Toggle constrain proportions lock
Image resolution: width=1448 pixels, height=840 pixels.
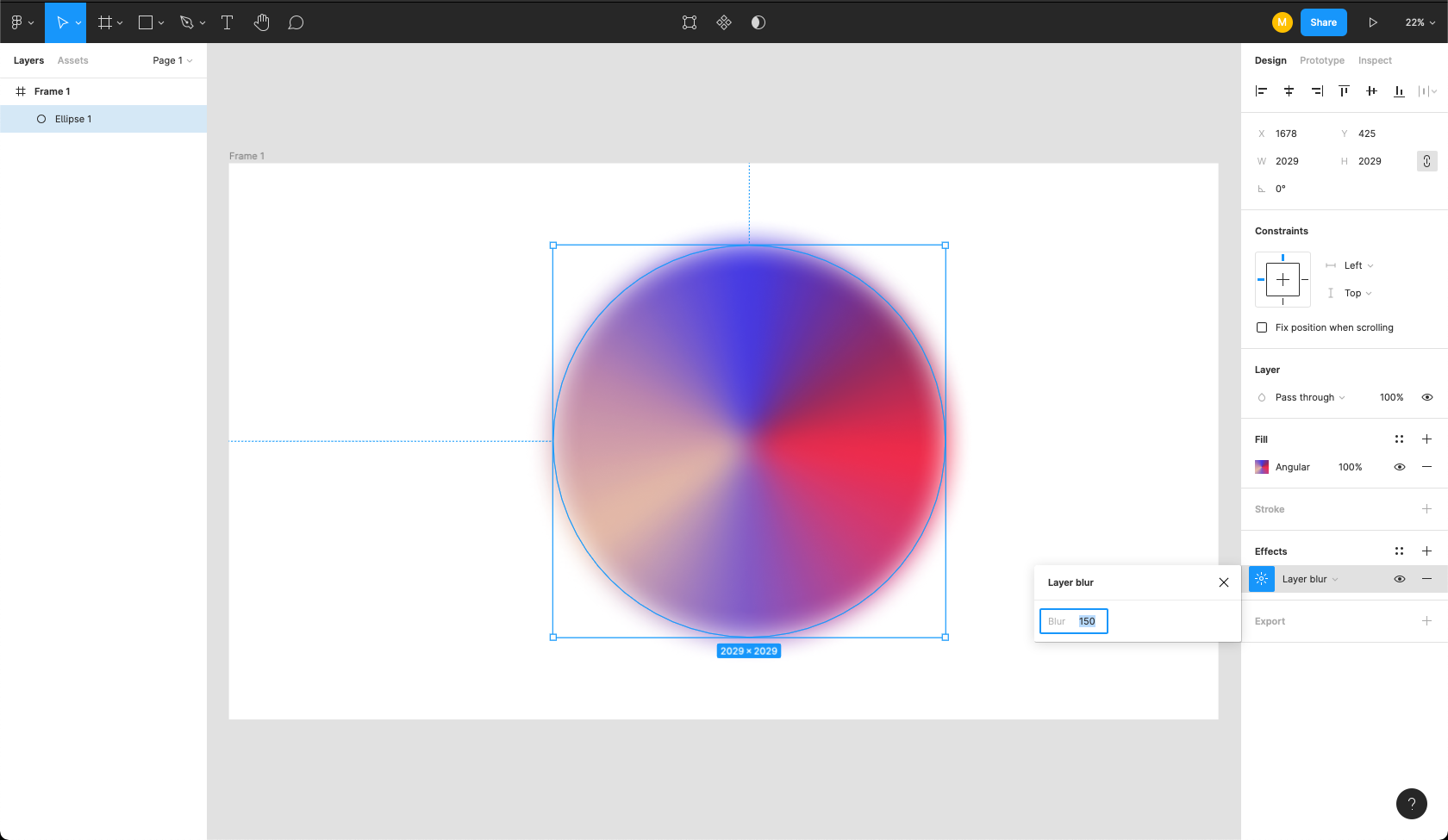(1426, 161)
